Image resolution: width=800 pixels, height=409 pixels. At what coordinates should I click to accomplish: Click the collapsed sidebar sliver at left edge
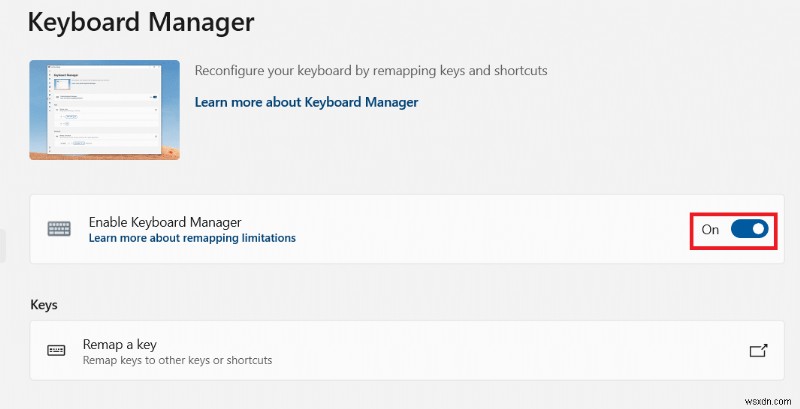click(x=3, y=246)
